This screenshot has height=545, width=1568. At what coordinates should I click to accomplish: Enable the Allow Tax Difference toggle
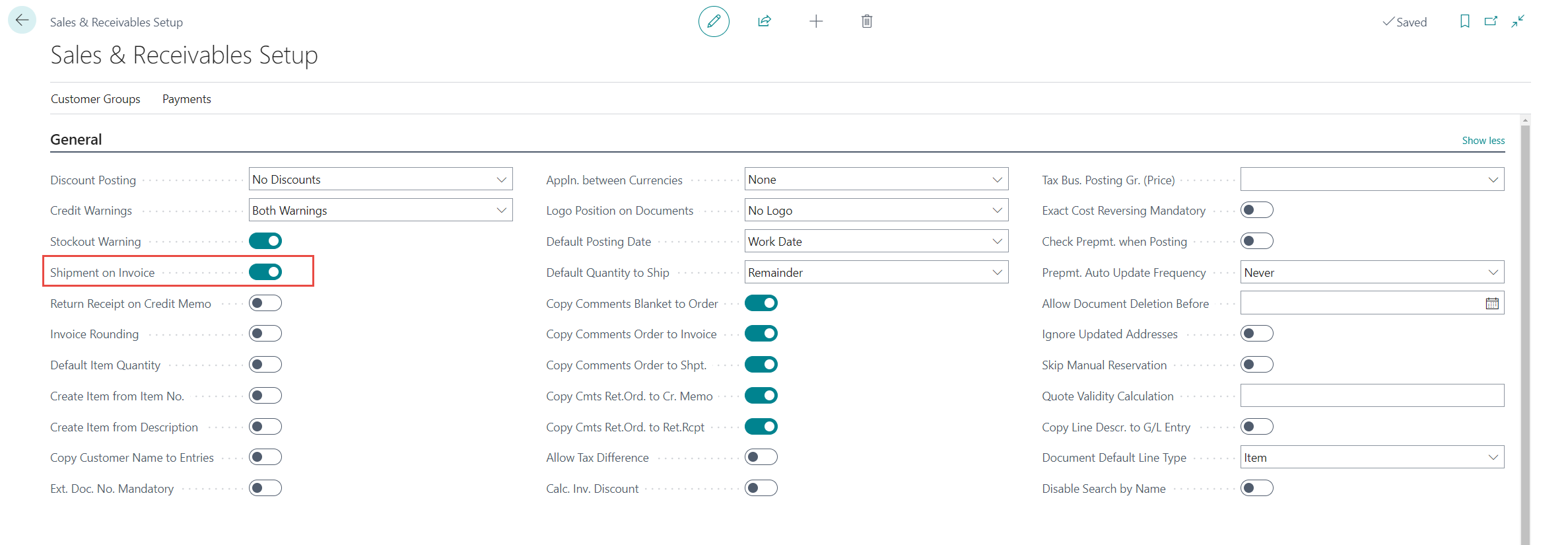(x=761, y=457)
